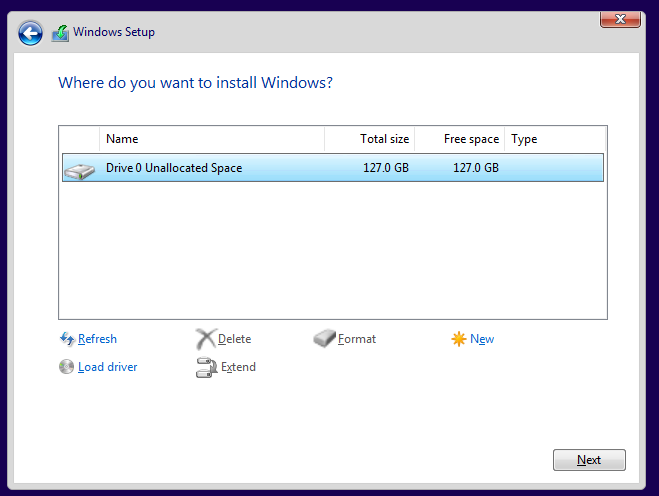Click the back arrow button

point(31,33)
